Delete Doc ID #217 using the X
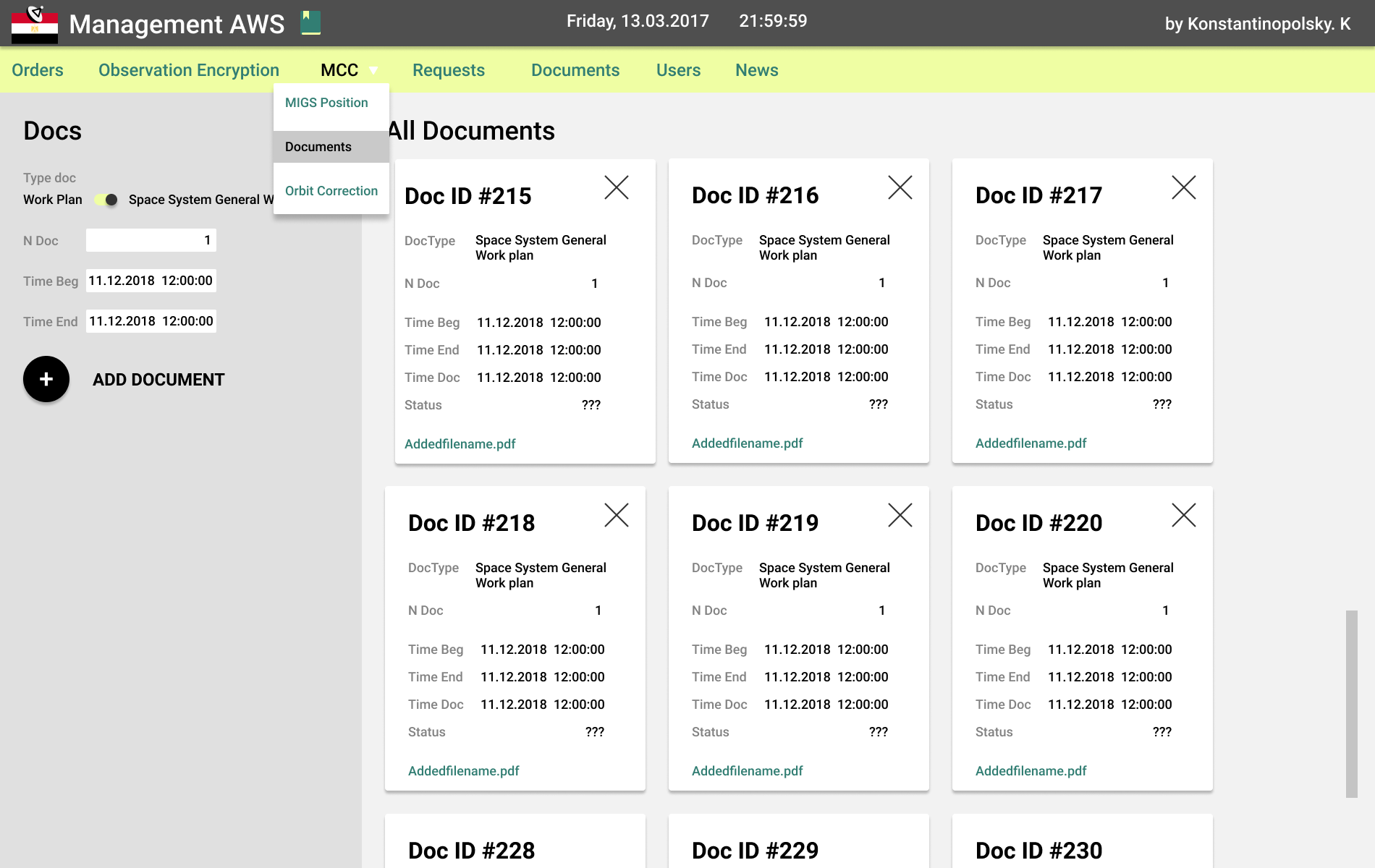1375x868 pixels. tap(1183, 188)
